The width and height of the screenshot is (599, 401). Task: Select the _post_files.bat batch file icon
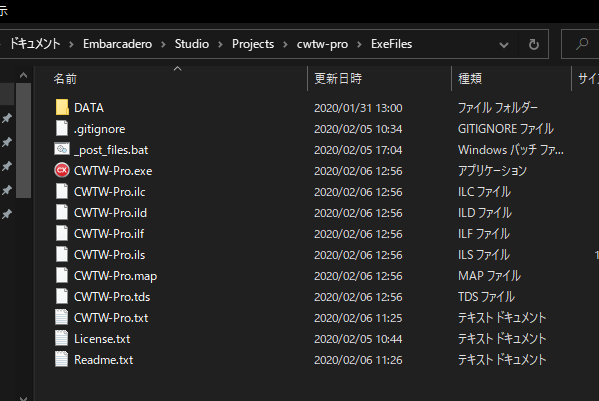pos(62,149)
